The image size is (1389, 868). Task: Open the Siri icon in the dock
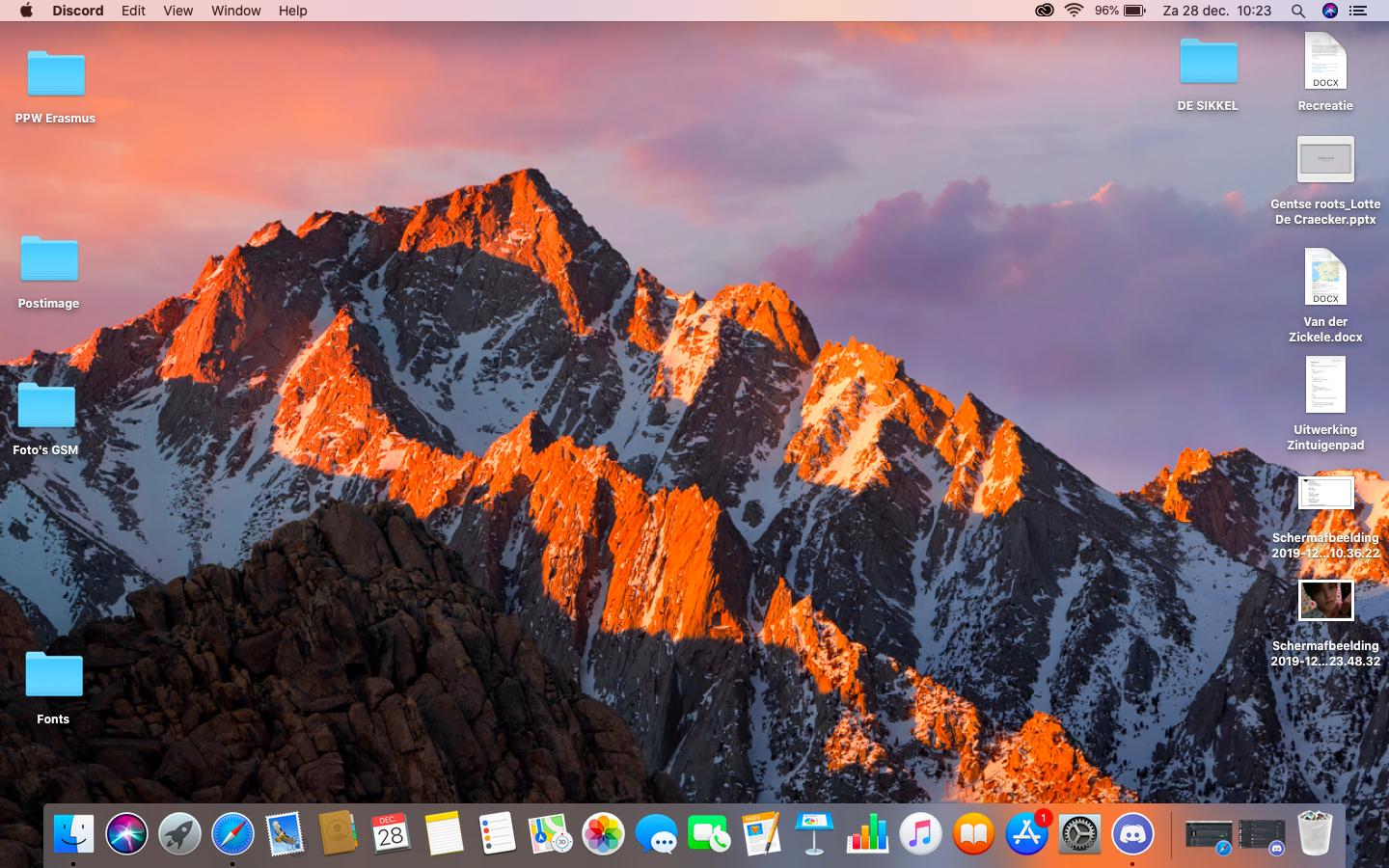[126, 834]
